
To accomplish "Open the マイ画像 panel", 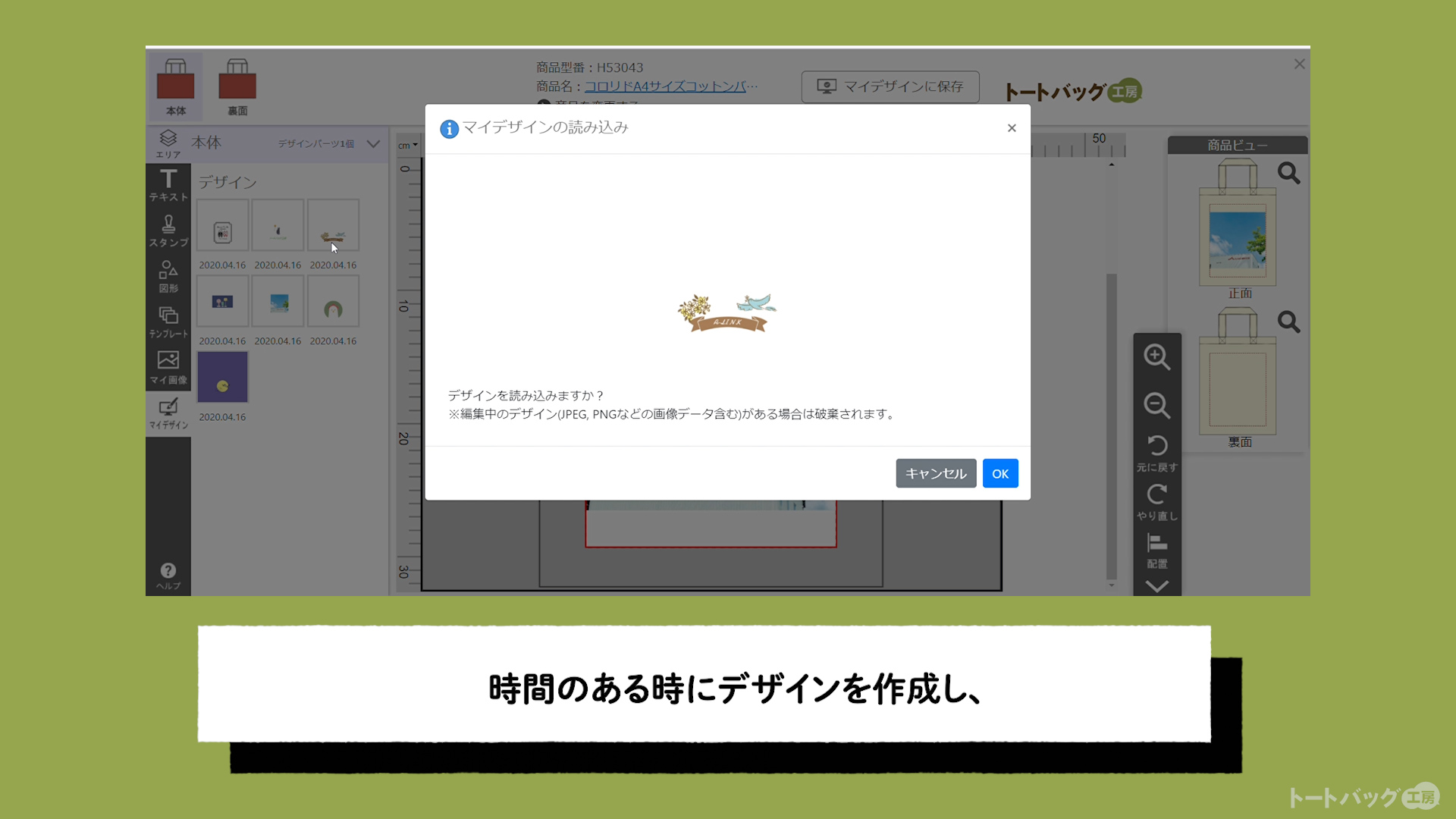I will click(x=168, y=368).
